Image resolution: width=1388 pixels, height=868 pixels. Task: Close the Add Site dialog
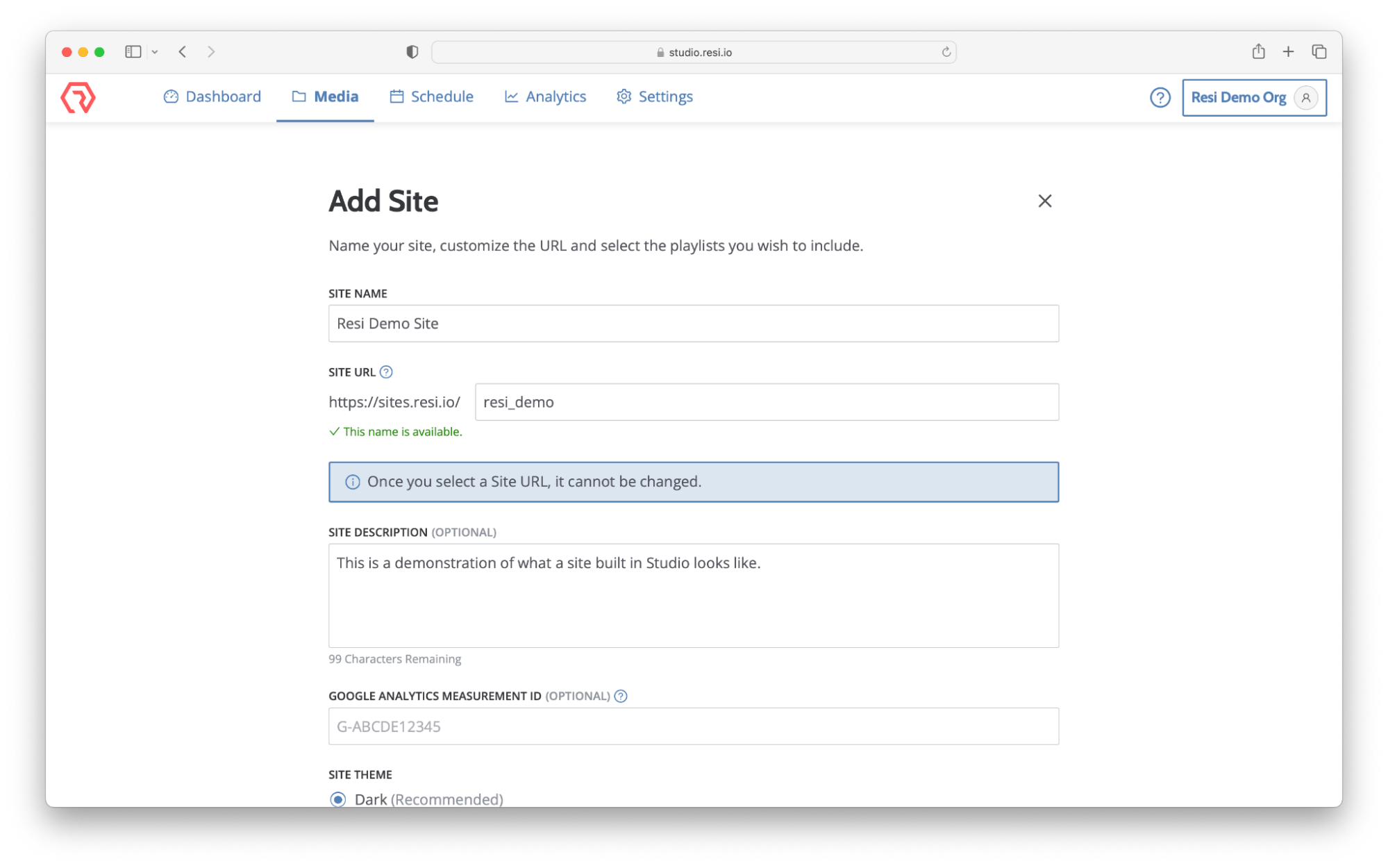(1044, 201)
